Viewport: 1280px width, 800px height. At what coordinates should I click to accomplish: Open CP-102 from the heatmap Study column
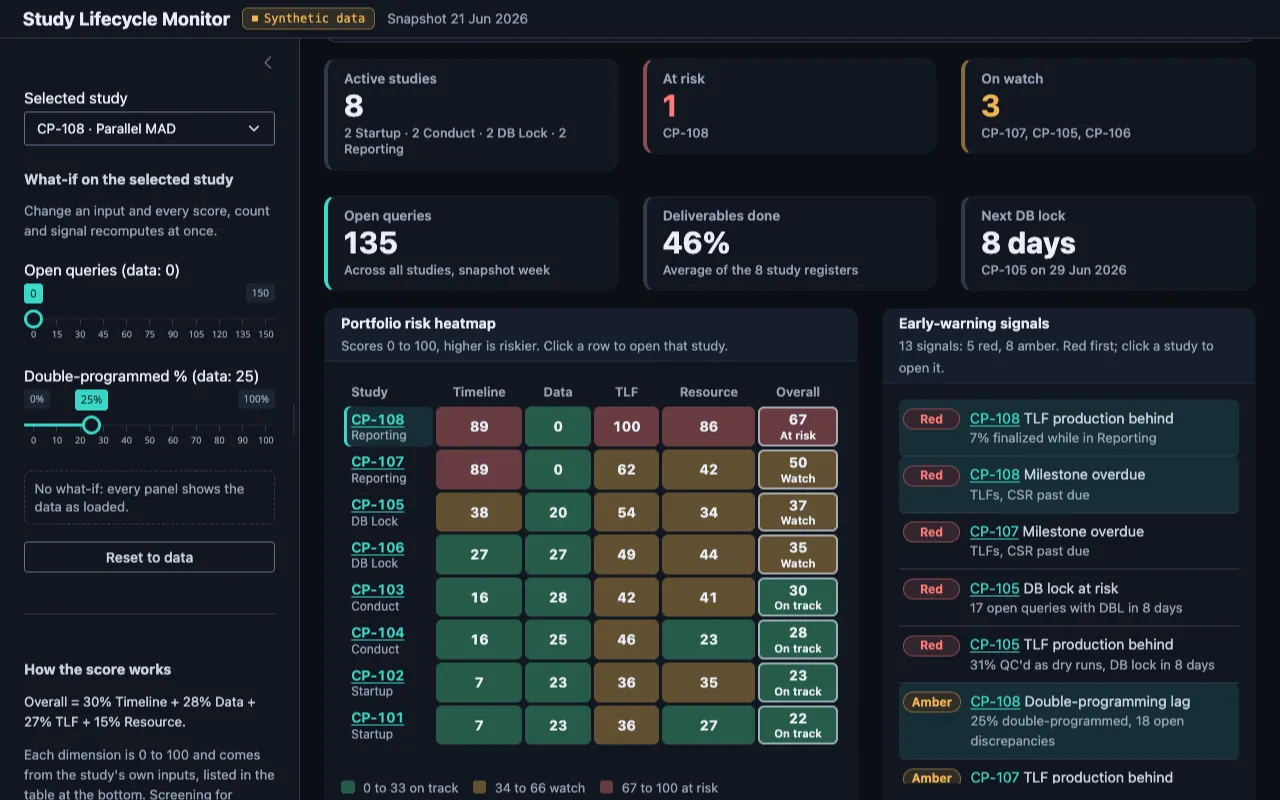point(378,676)
